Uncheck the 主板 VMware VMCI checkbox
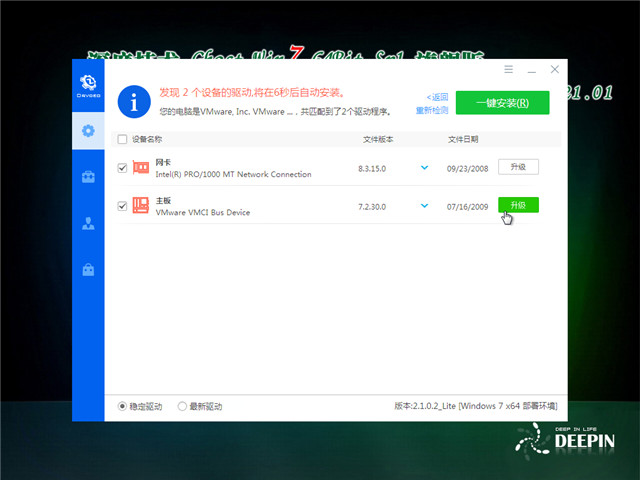Image resolution: width=640 pixels, height=480 pixels. click(122, 206)
